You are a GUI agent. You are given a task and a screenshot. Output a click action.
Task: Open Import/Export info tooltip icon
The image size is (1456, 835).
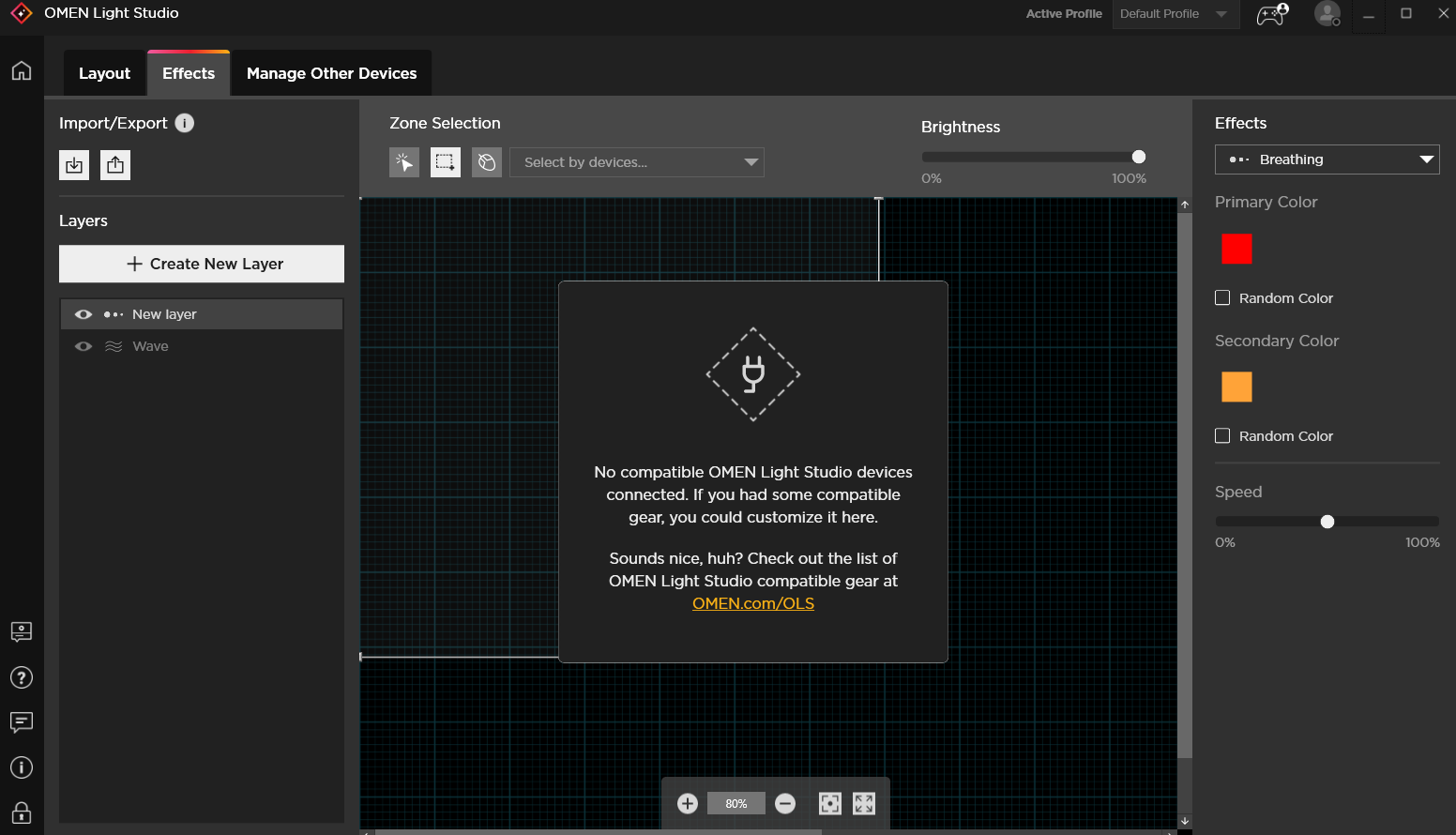pyautogui.click(x=185, y=123)
